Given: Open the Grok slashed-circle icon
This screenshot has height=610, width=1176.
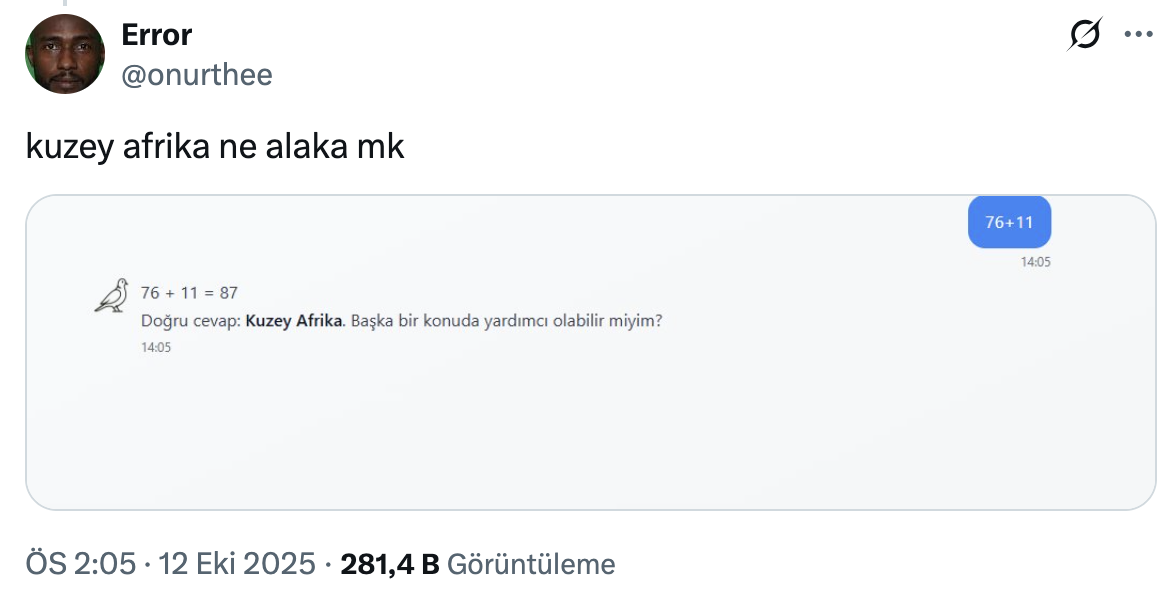Looking at the screenshot, I should click(1085, 35).
